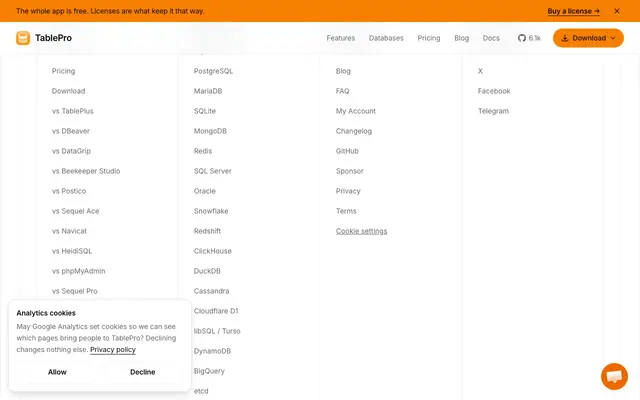The image size is (640, 400).
Task: Open the FAQ link
Action: point(342,91)
